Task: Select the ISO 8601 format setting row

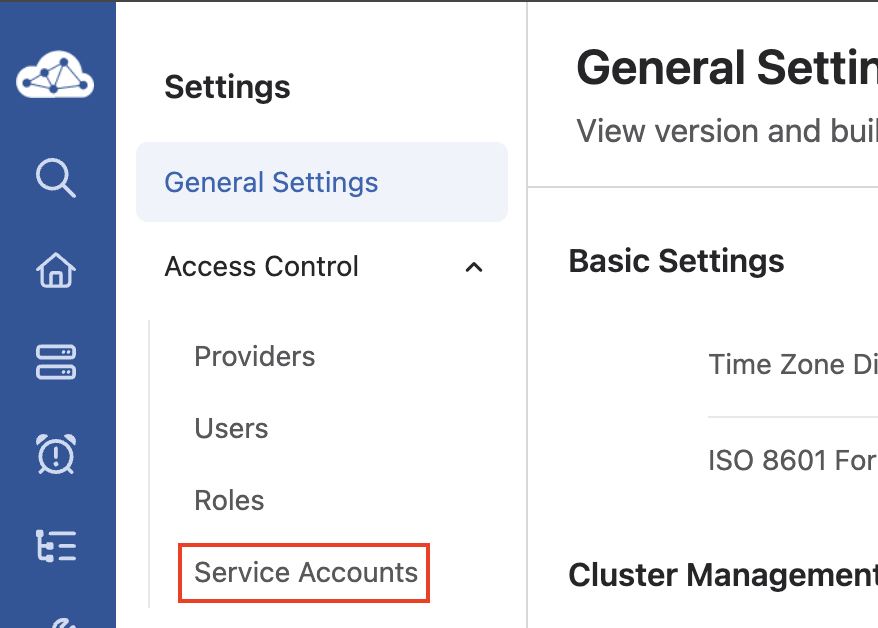Action: click(x=792, y=461)
